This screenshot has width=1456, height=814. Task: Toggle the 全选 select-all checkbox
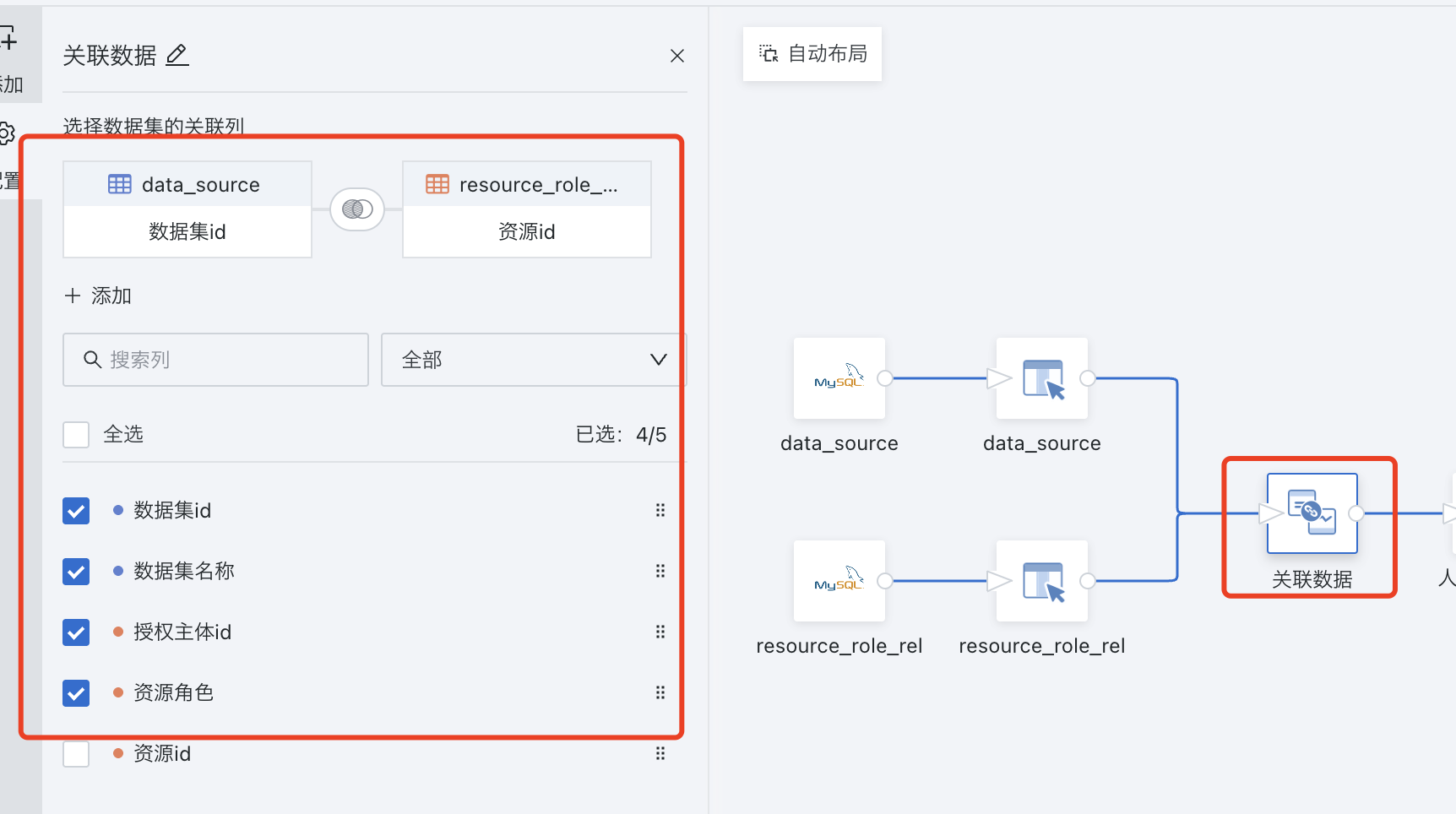76,435
